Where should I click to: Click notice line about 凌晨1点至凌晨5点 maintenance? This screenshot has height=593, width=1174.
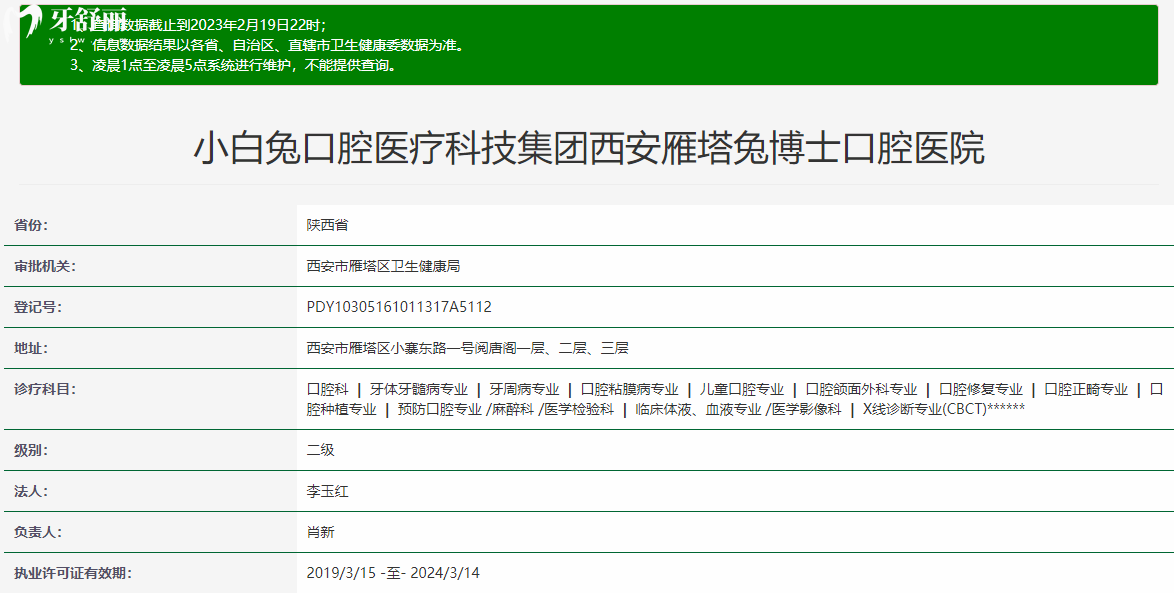(234, 65)
